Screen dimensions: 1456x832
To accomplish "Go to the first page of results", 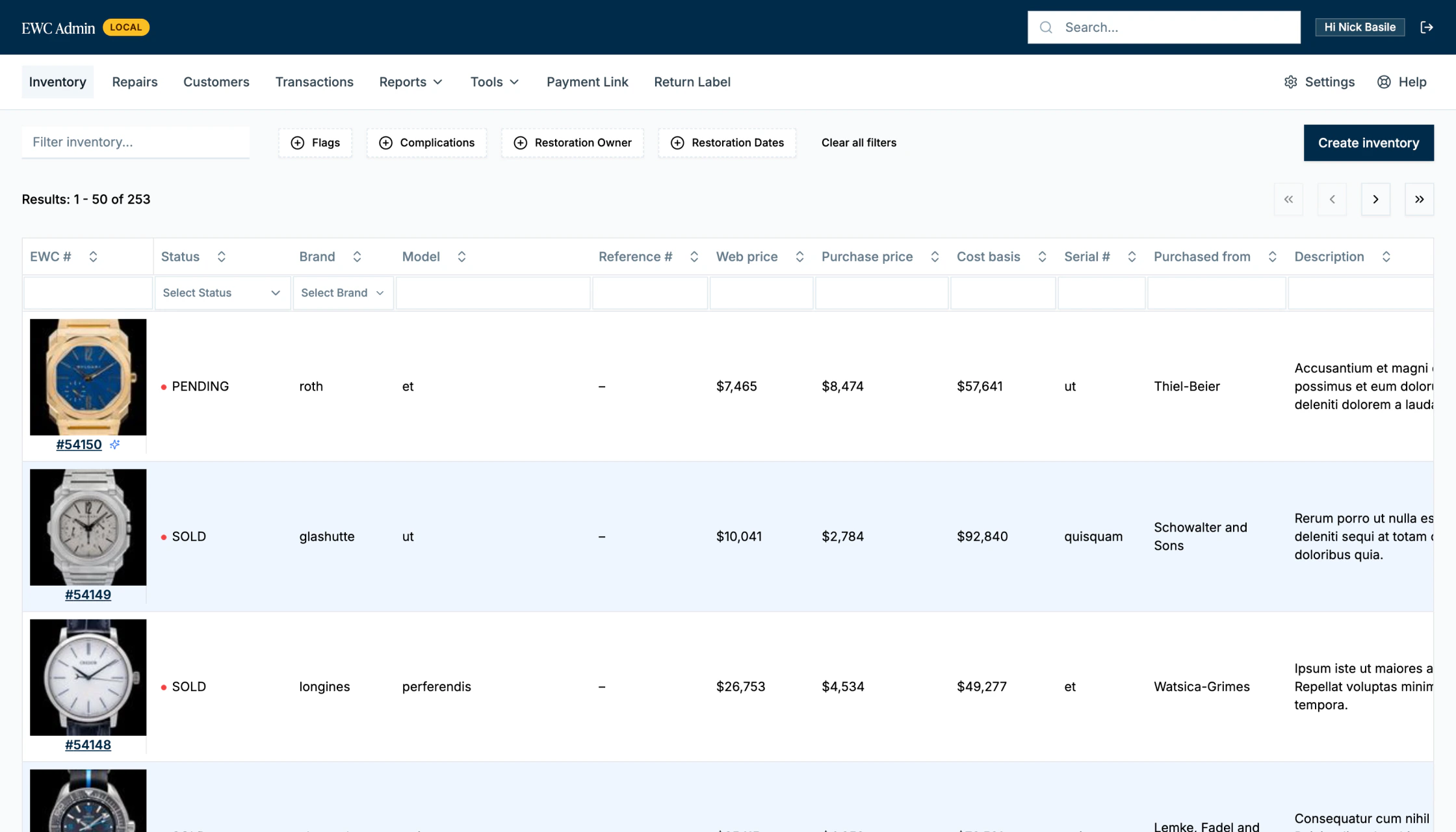I will (x=1288, y=200).
